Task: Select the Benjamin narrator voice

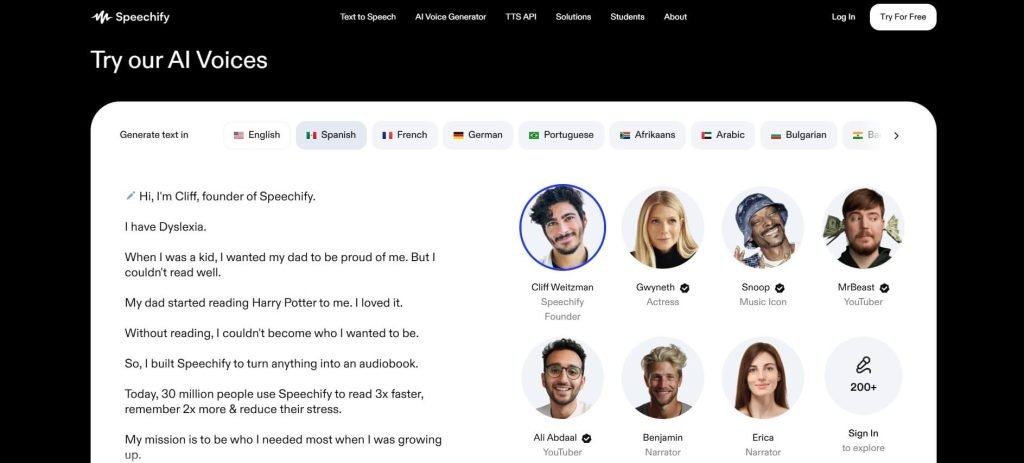Action: pos(662,378)
